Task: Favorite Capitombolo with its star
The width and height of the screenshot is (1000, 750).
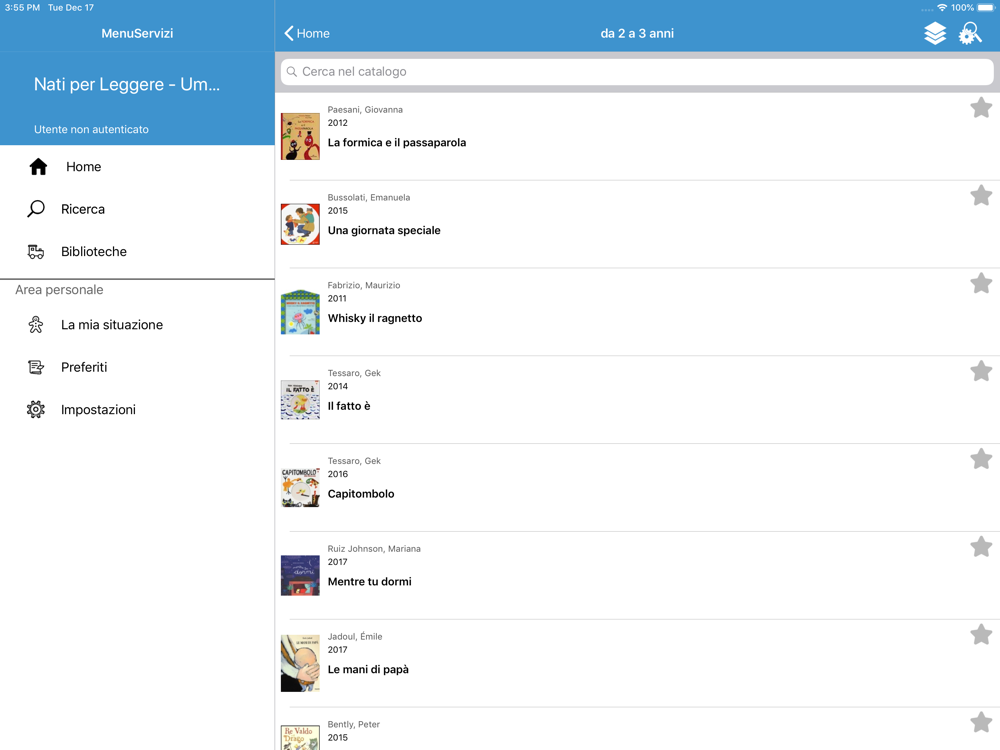Action: click(x=981, y=459)
